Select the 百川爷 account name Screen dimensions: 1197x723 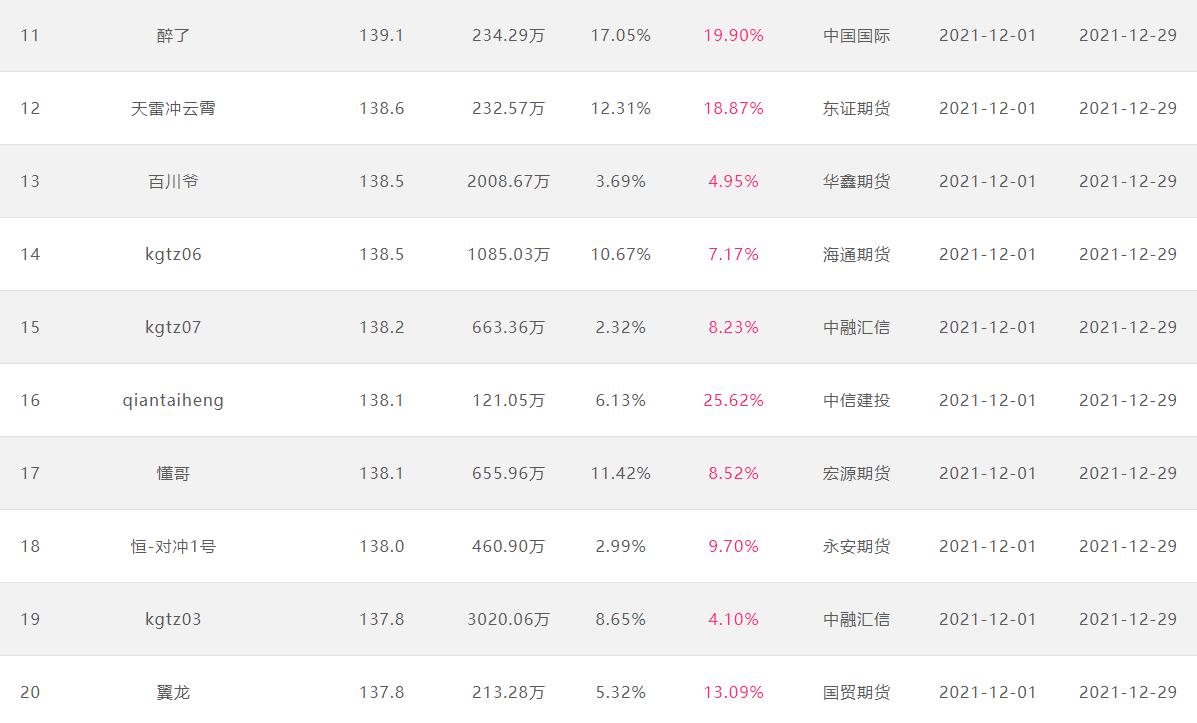(173, 182)
